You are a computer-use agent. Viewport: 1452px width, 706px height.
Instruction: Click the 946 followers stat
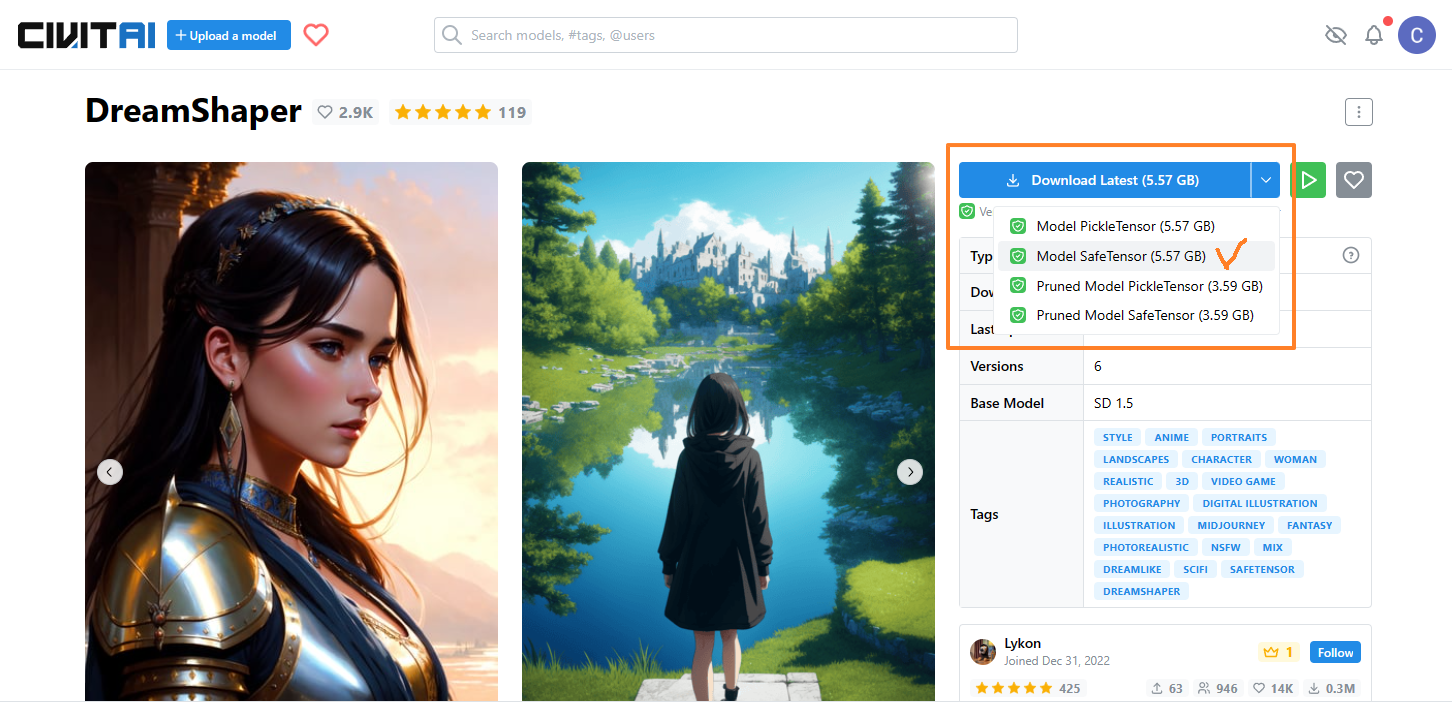pos(1217,688)
